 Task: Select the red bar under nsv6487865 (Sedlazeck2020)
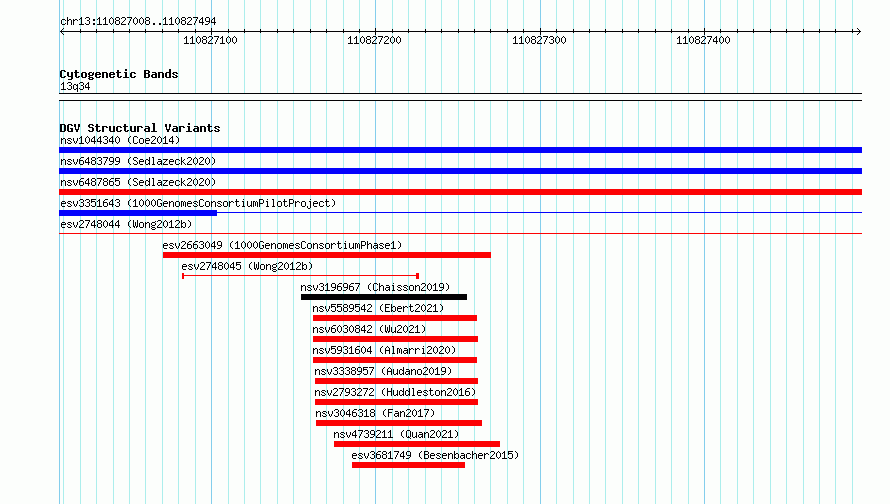460,192
